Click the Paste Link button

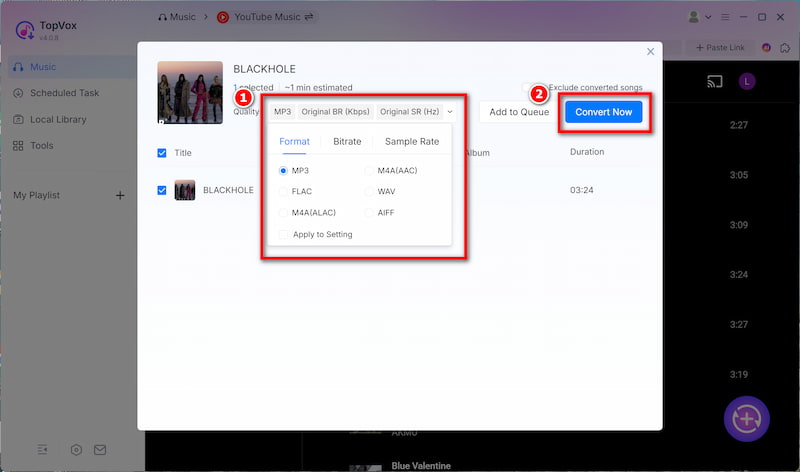click(x=720, y=47)
